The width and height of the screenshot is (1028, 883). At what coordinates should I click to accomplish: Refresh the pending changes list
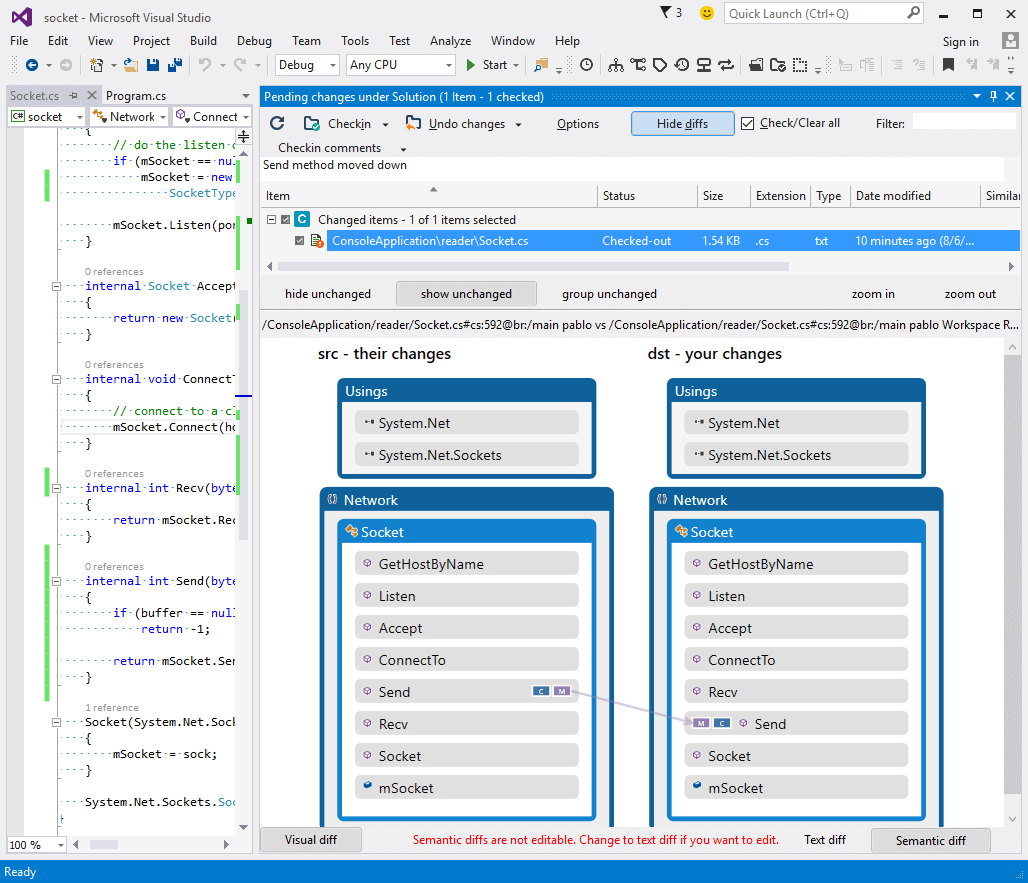click(277, 124)
